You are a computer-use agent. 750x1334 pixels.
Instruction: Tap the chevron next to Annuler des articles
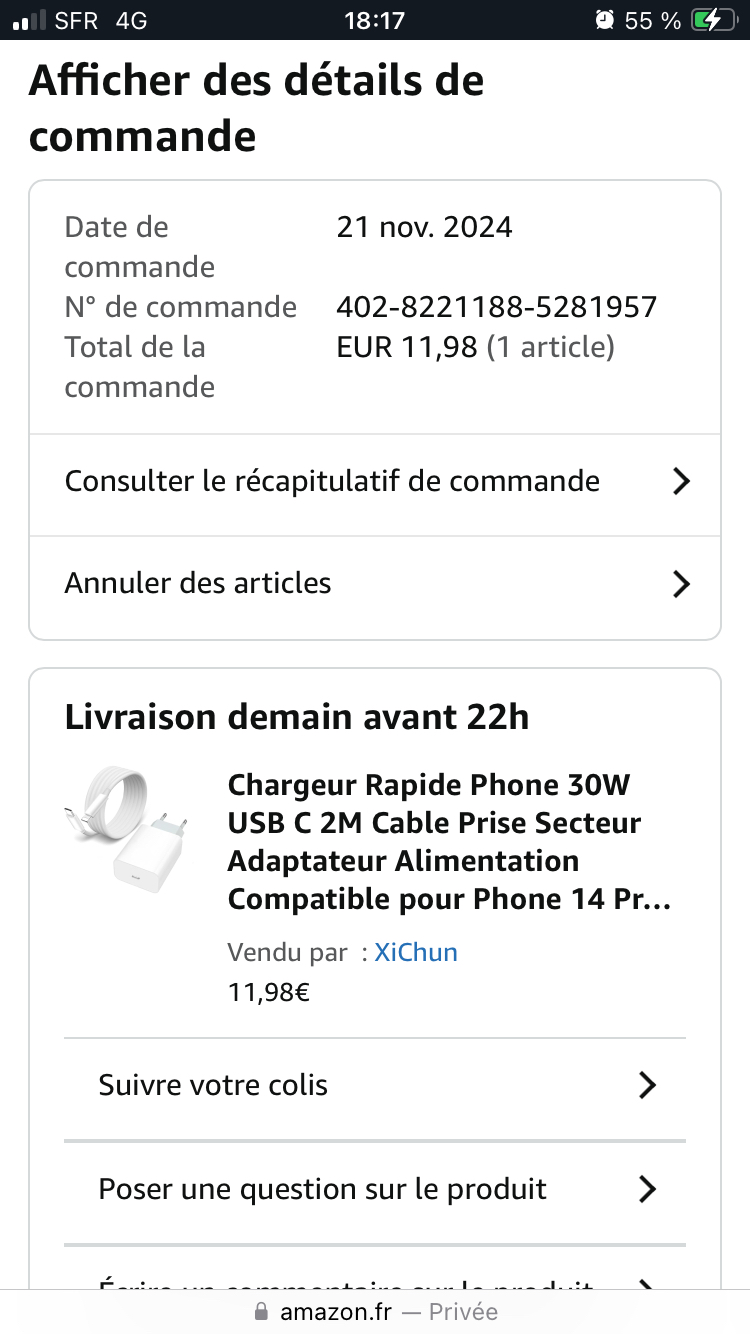click(x=681, y=584)
